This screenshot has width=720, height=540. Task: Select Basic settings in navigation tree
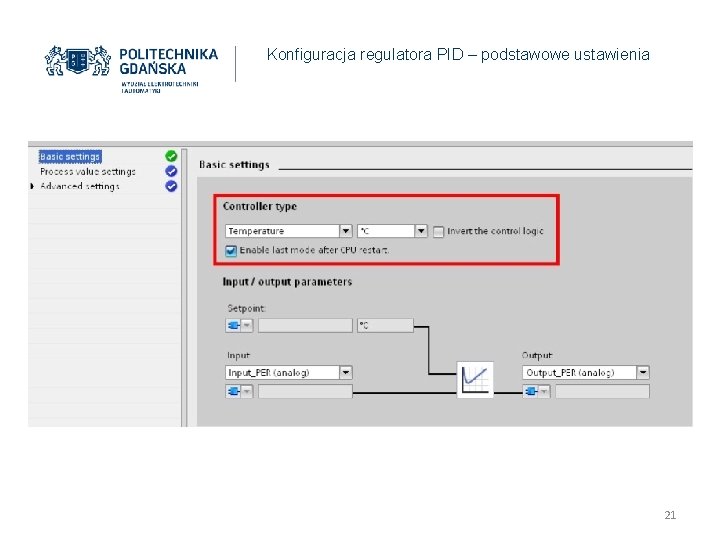[70, 157]
